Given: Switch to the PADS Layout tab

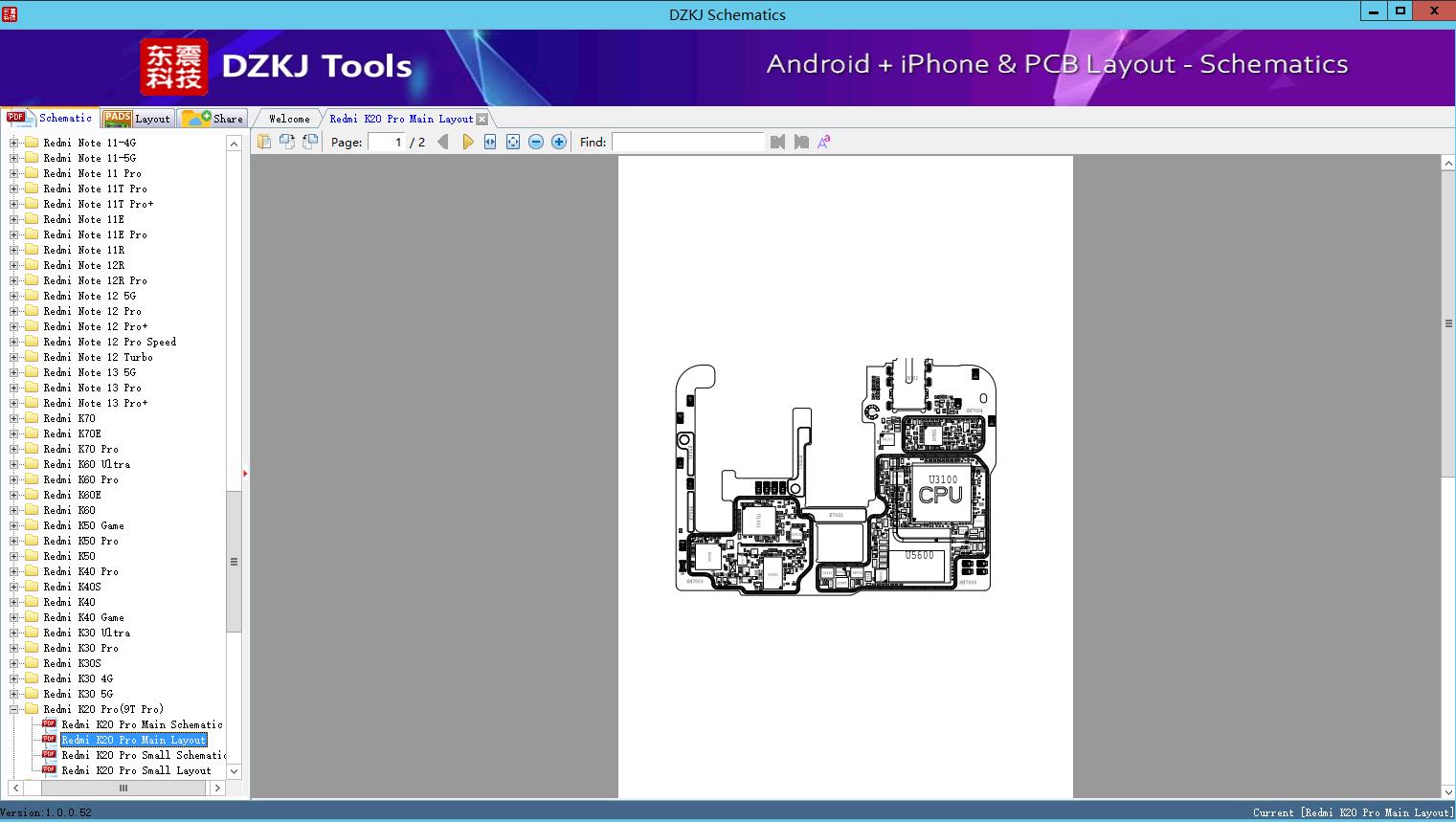Looking at the screenshot, I should (x=137, y=119).
